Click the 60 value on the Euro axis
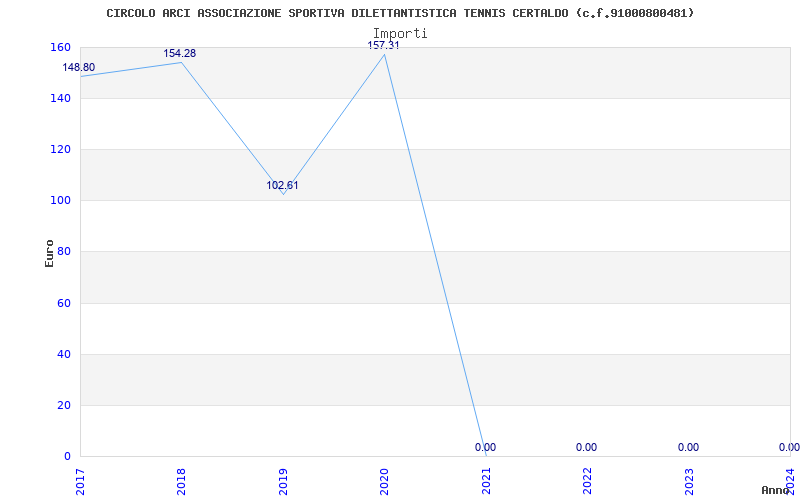 (63, 304)
